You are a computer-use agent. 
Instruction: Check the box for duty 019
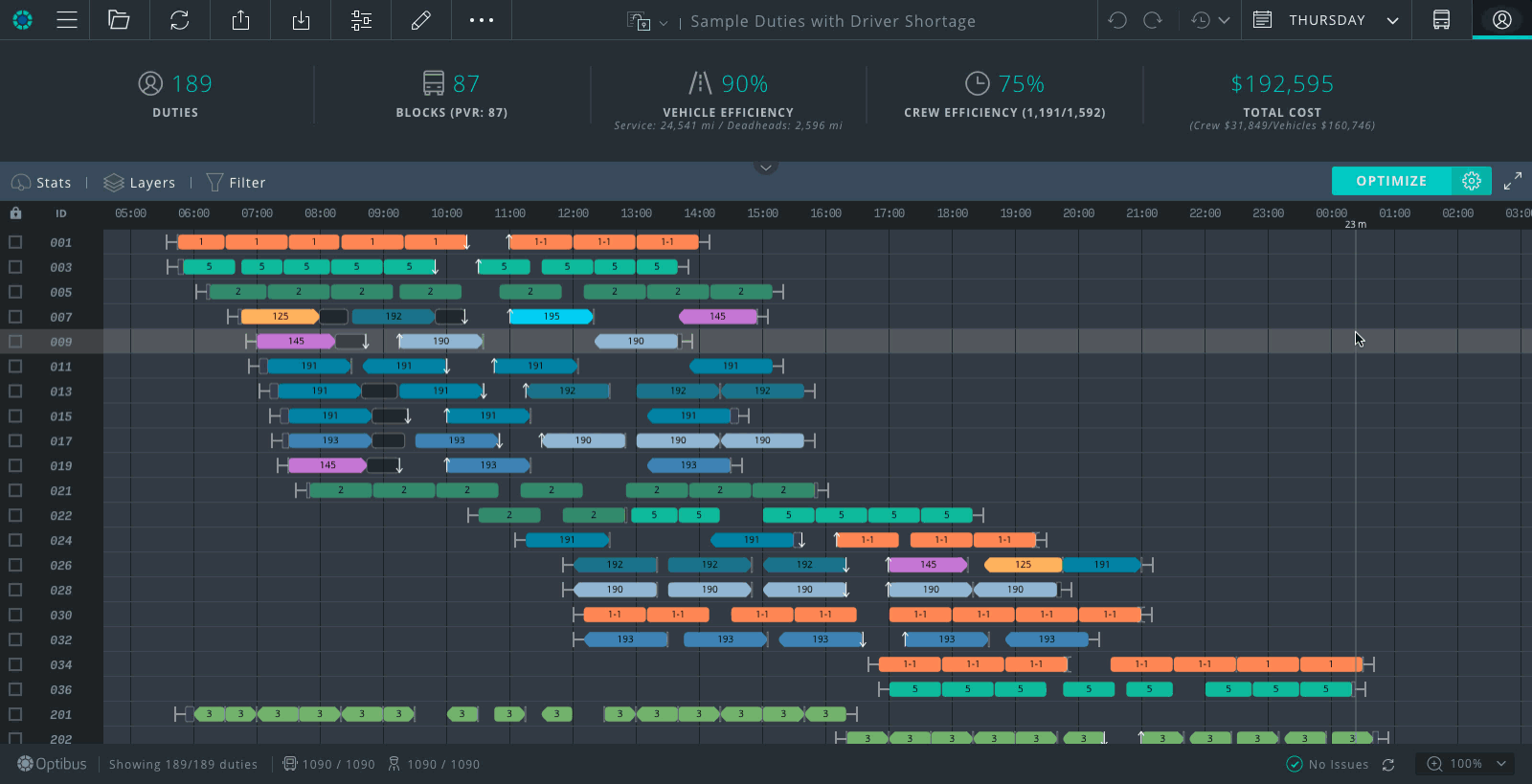click(x=15, y=466)
